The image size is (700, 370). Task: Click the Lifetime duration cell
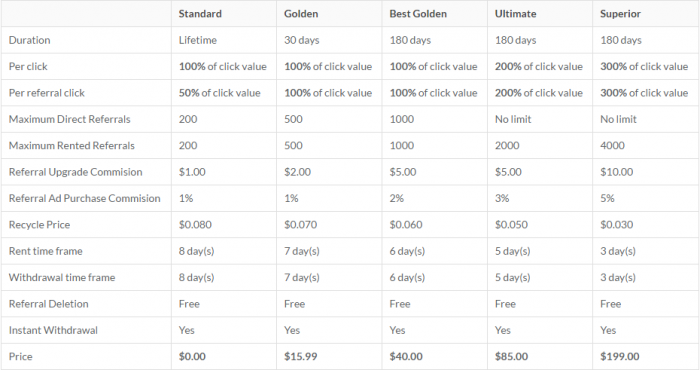click(198, 40)
